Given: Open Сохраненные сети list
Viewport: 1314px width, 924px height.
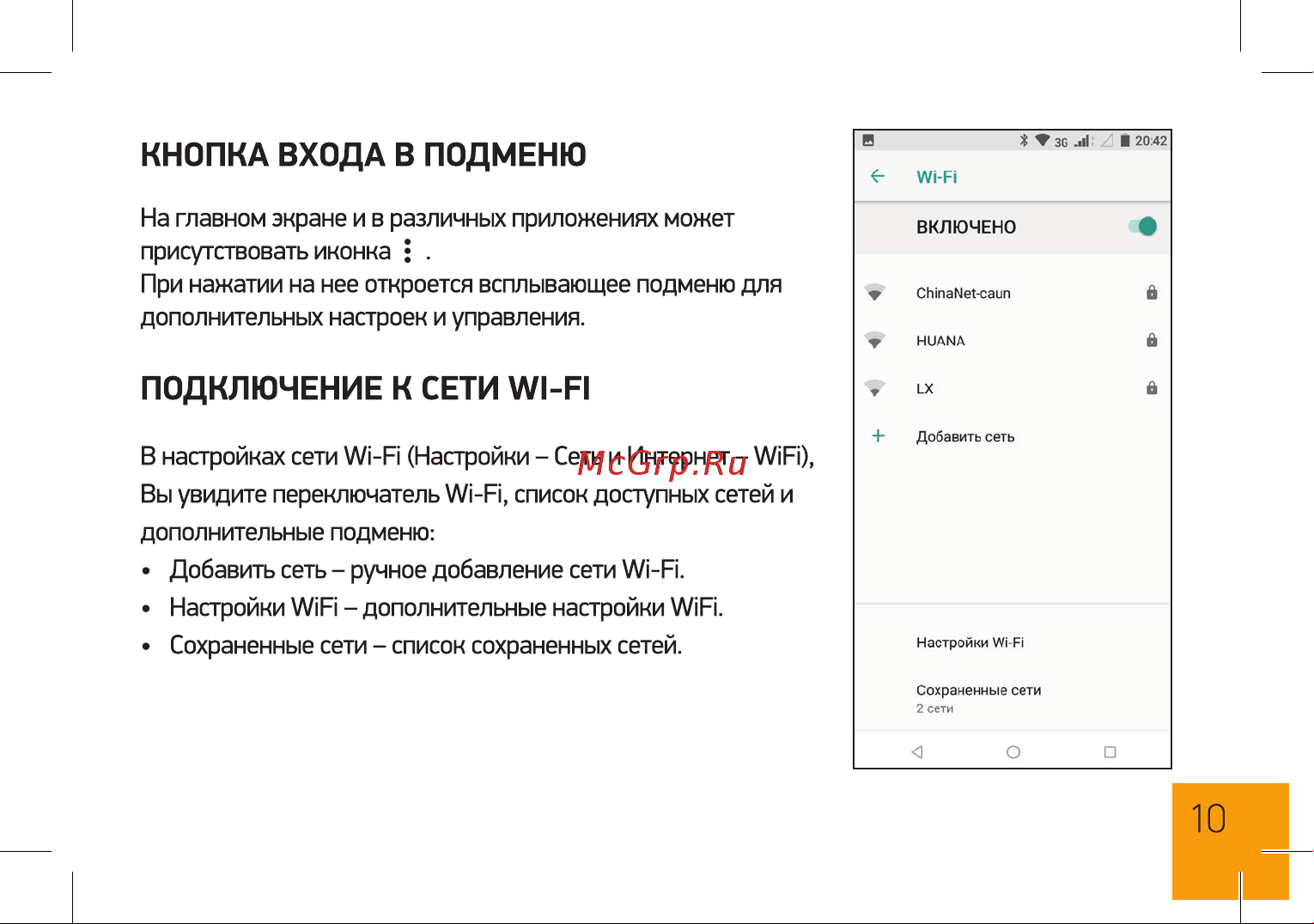Looking at the screenshot, I should pyautogui.click(x=1013, y=698).
